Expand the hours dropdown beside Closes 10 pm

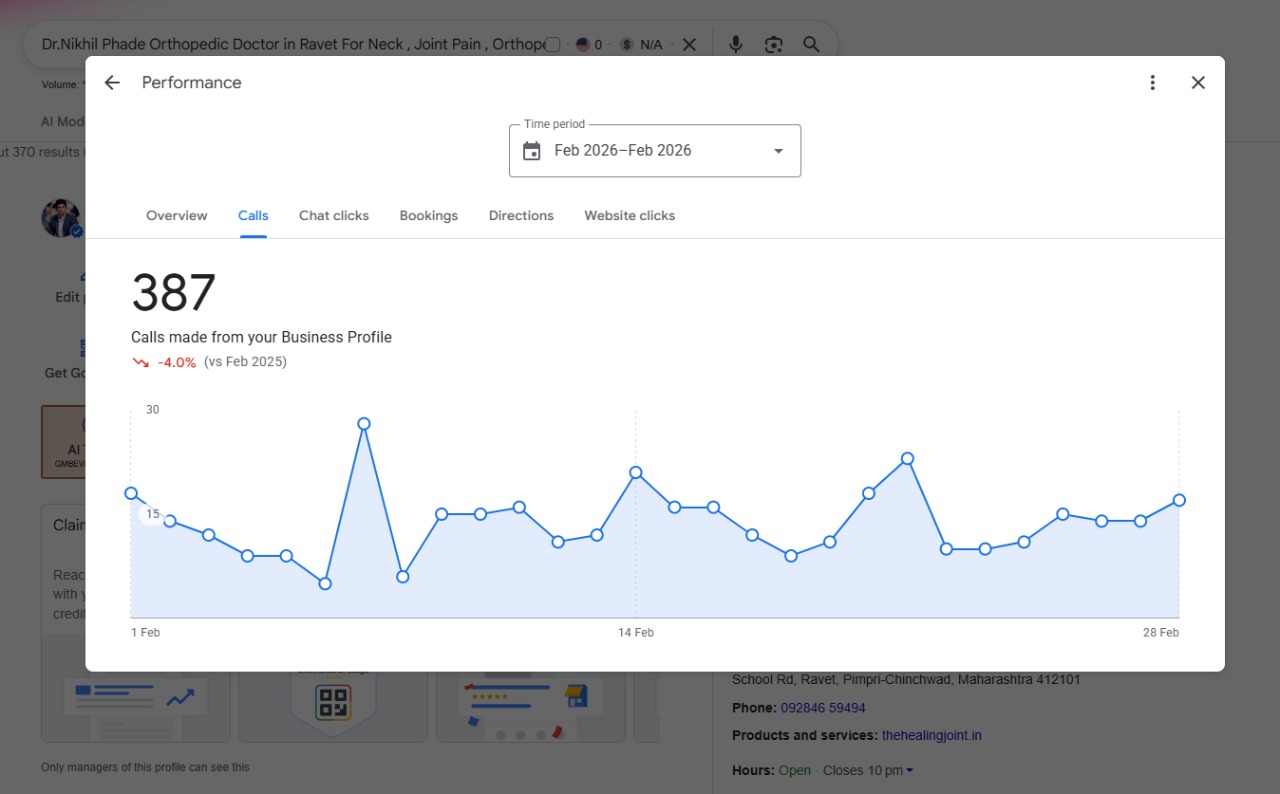(909, 771)
